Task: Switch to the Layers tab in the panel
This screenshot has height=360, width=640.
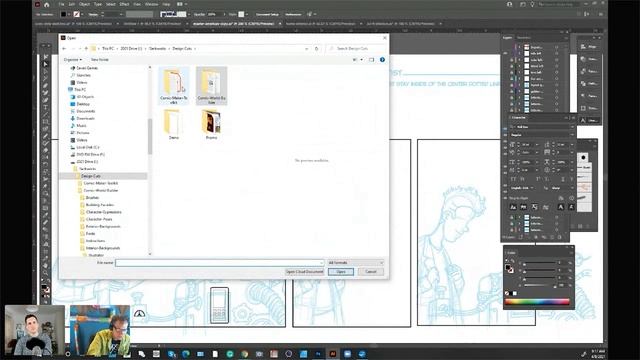Action: coord(507,38)
